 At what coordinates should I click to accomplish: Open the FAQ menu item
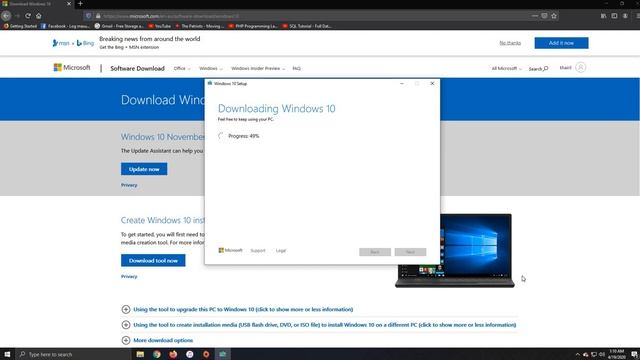(x=297, y=68)
